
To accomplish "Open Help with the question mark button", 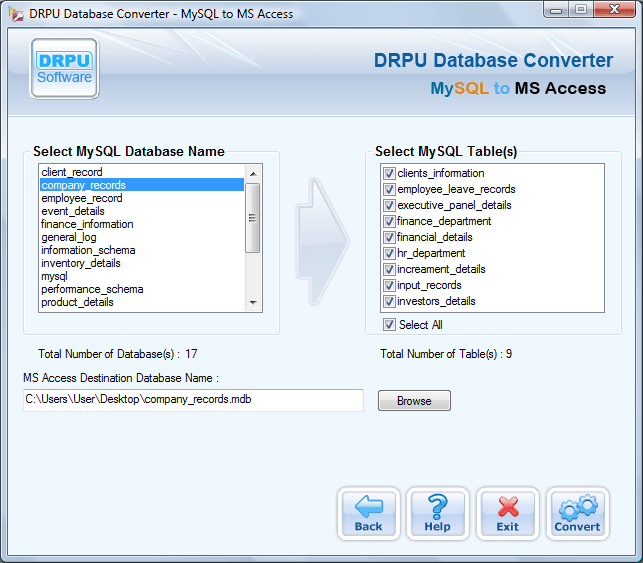I will pyautogui.click(x=438, y=513).
